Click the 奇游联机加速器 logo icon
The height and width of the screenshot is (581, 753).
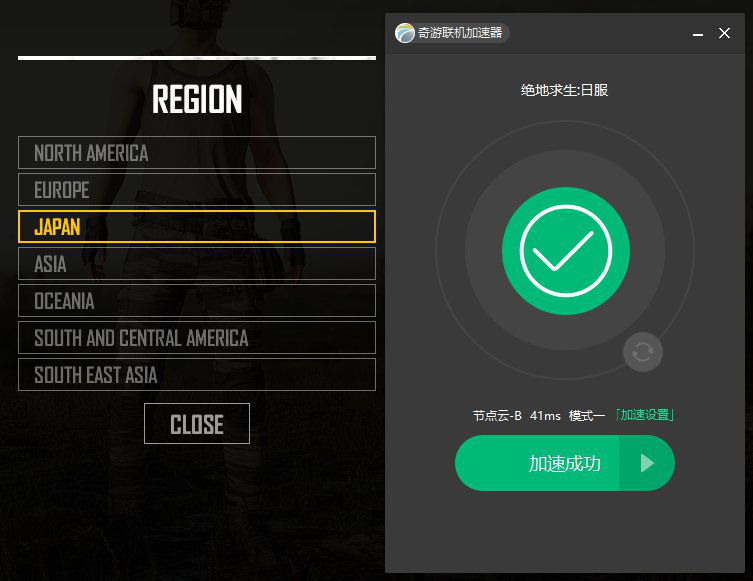(x=405, y=33)
